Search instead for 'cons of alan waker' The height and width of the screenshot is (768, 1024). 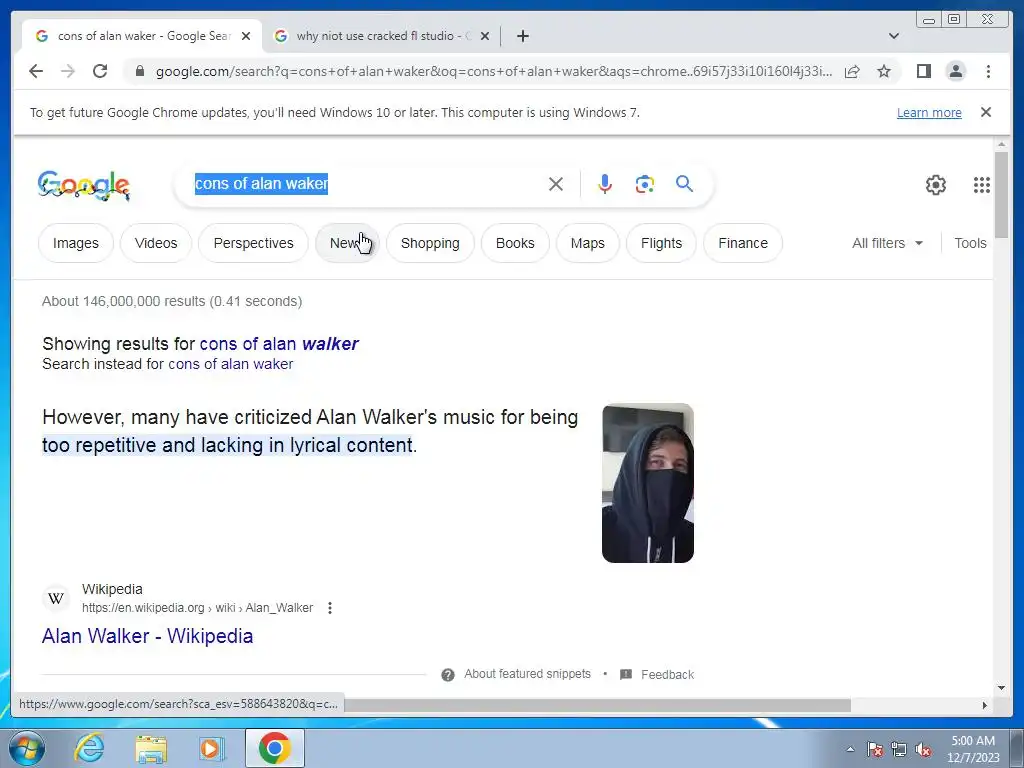(231, 364)
